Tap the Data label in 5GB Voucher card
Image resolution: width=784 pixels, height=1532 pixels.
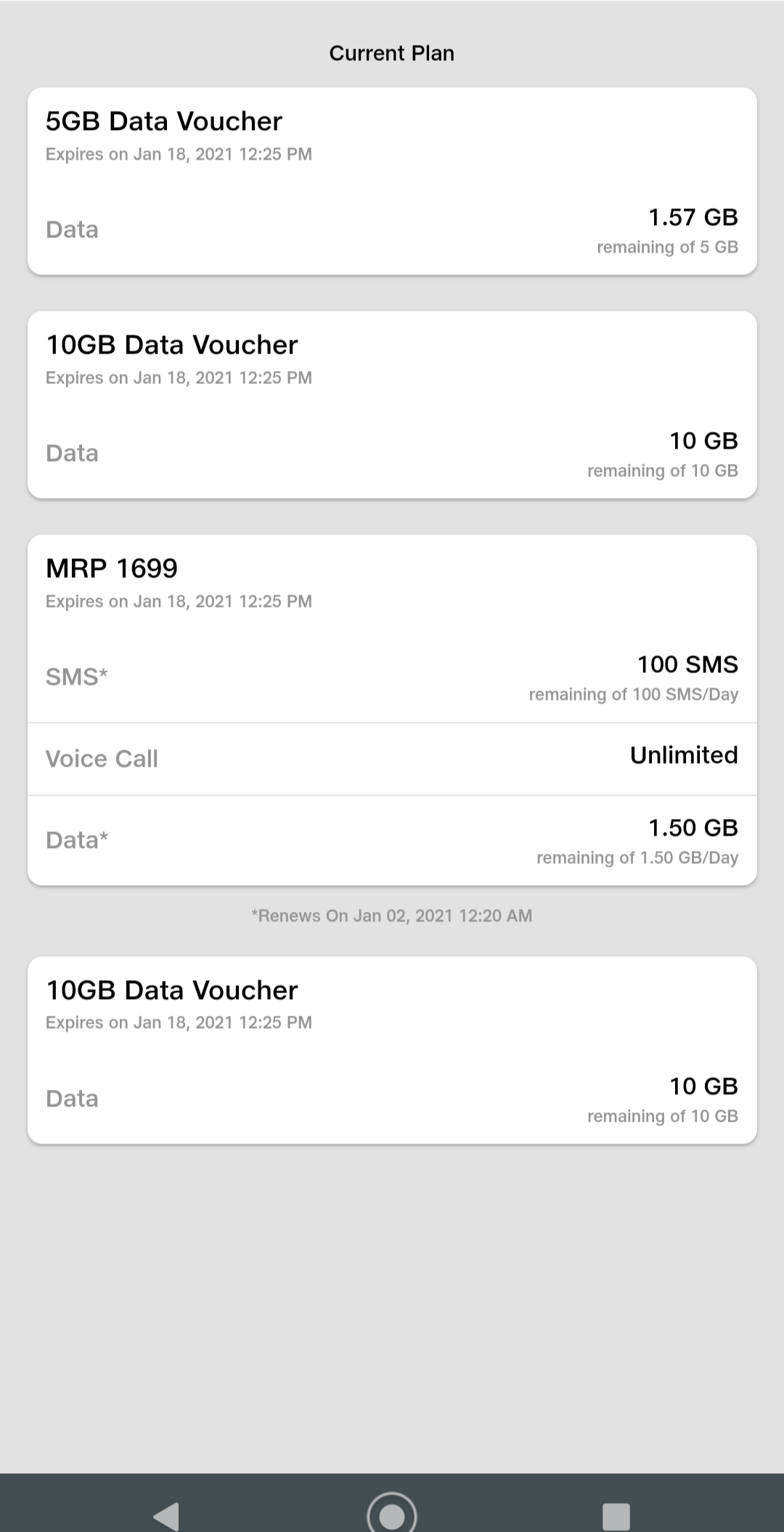pyautogui.click(x=72, y=229)
